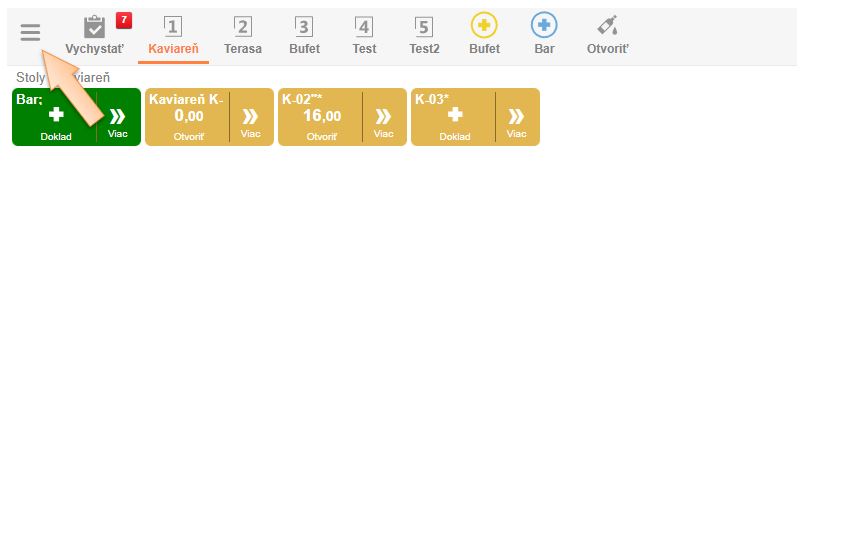The height and width of the screenshot is (544, 864).
Task: Select the blue plus Bar icon
Action: click(x=544, y=27)
